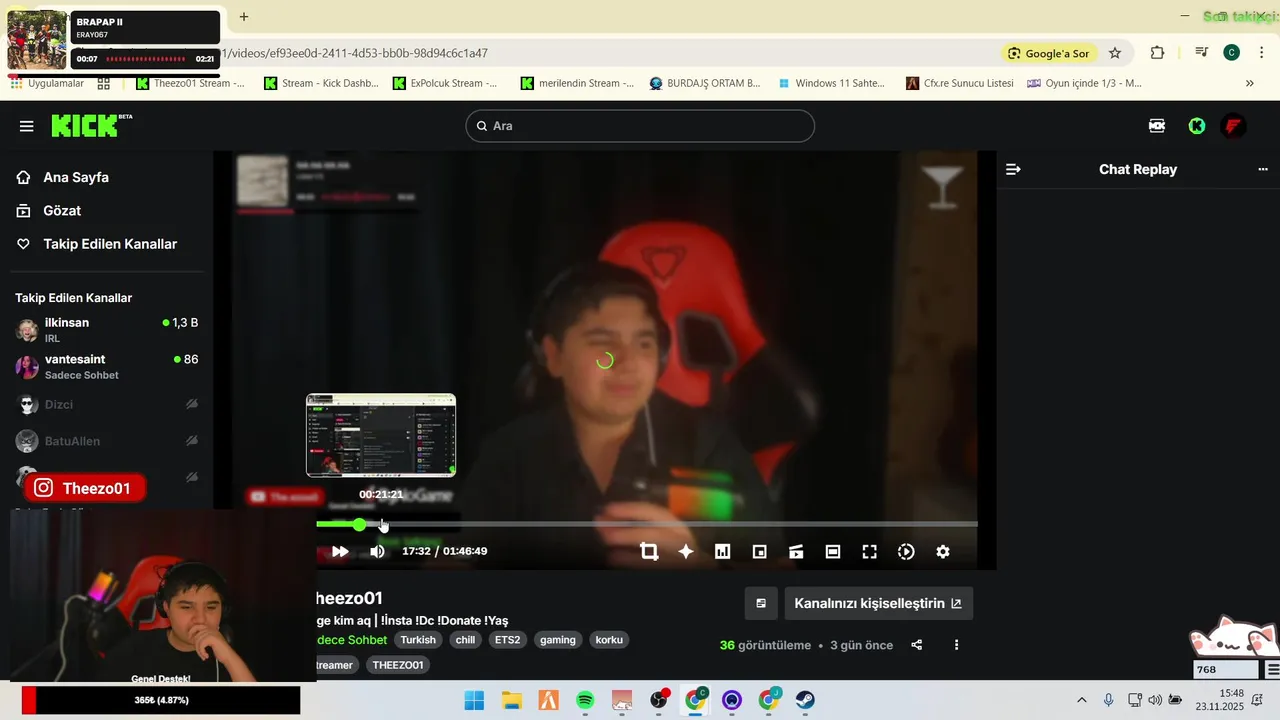Image resolution: width=1280 pixels, height=720 pixels.
Task: Open the merilendin Stream bookmark
Action: point(577,83)
